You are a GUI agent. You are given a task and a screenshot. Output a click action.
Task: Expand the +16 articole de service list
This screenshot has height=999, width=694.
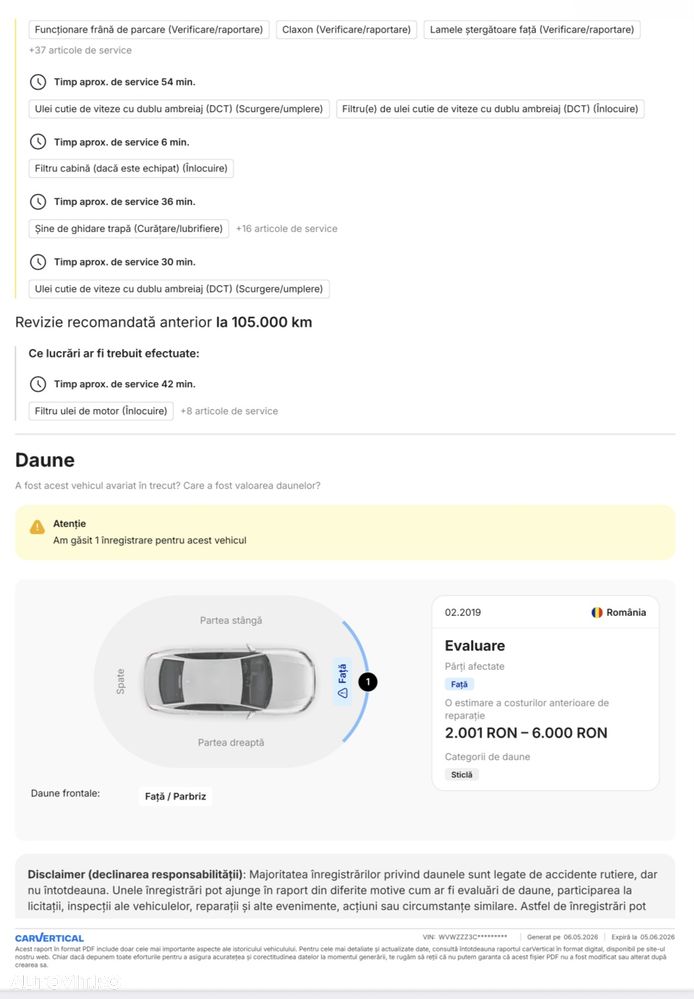point(287,229)
